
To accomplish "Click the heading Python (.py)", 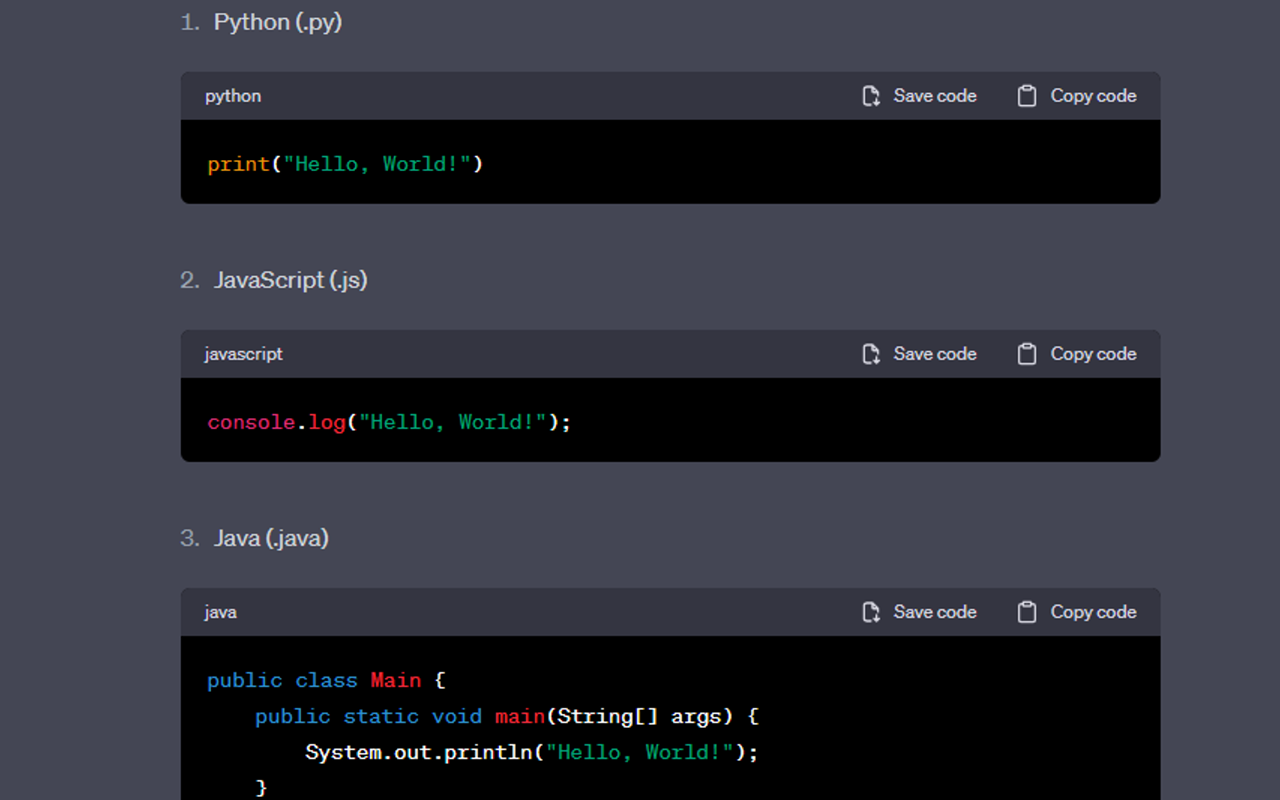I will [277, 21].
